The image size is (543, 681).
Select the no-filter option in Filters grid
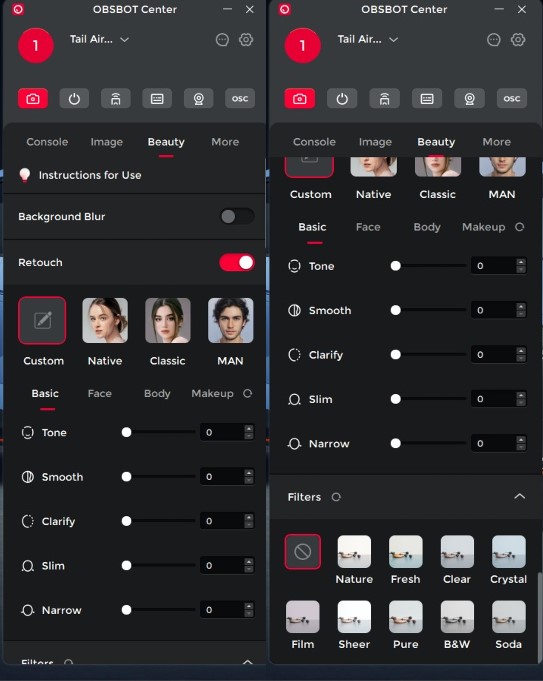(303, 552)
